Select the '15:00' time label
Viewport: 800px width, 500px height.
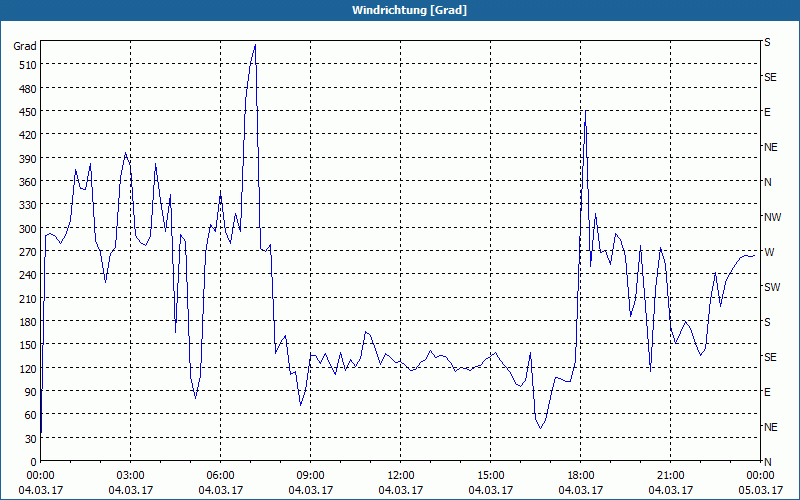490,476
